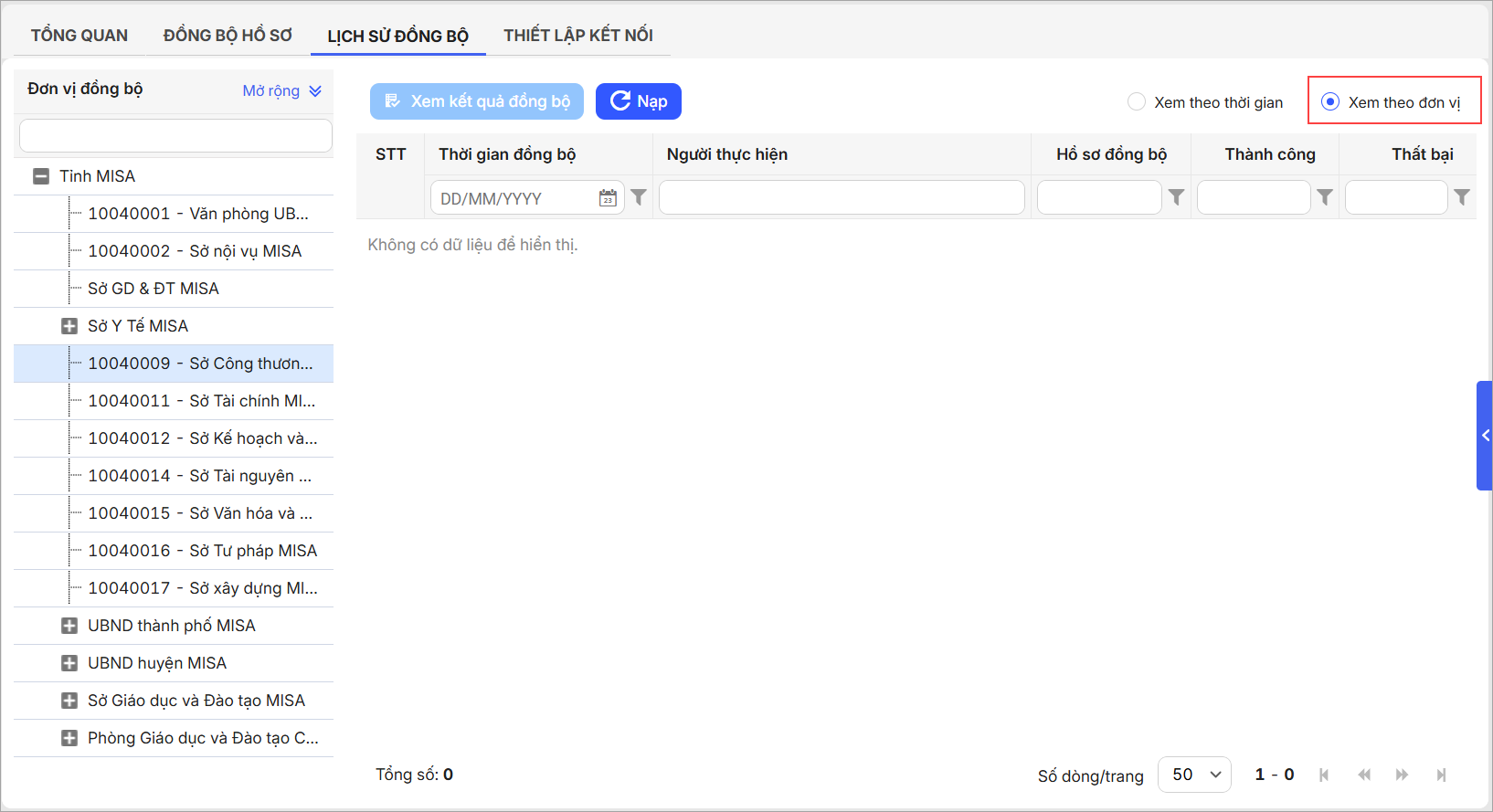Open the THIẾT LẬP KẾT NỐI tab

coord(577,36)
